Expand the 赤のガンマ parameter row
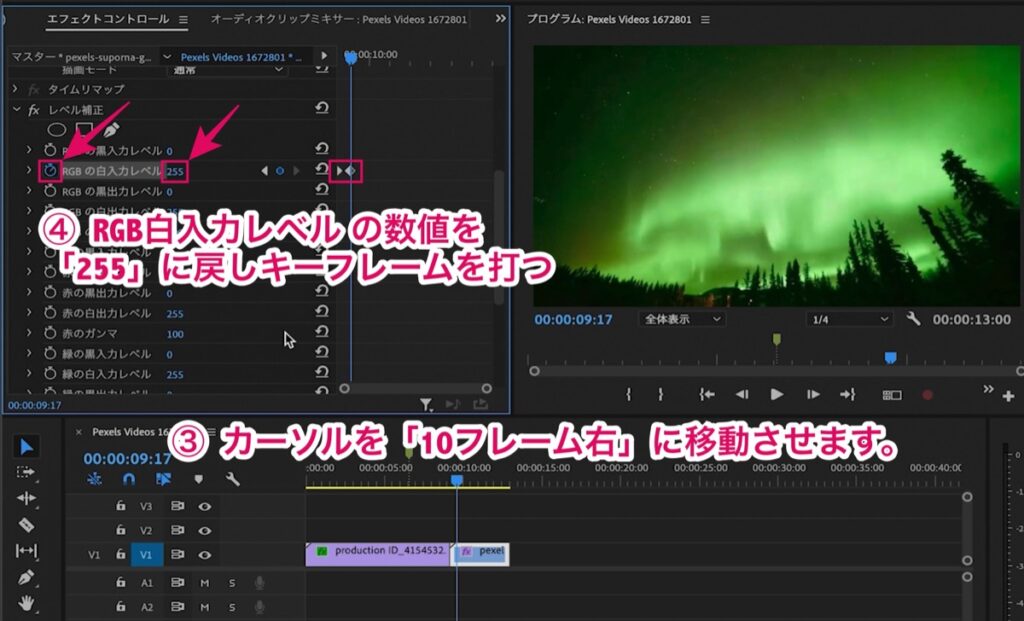The height and width of the screenshot is (621, 1024). tap(29, 333)
